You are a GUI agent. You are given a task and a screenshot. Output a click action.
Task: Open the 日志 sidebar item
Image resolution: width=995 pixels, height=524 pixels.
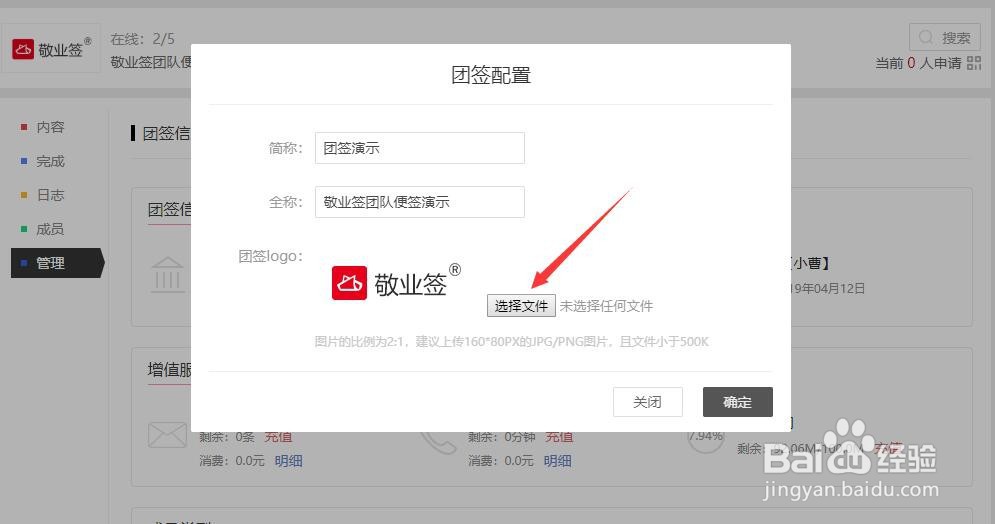click(x=50, y=195)
